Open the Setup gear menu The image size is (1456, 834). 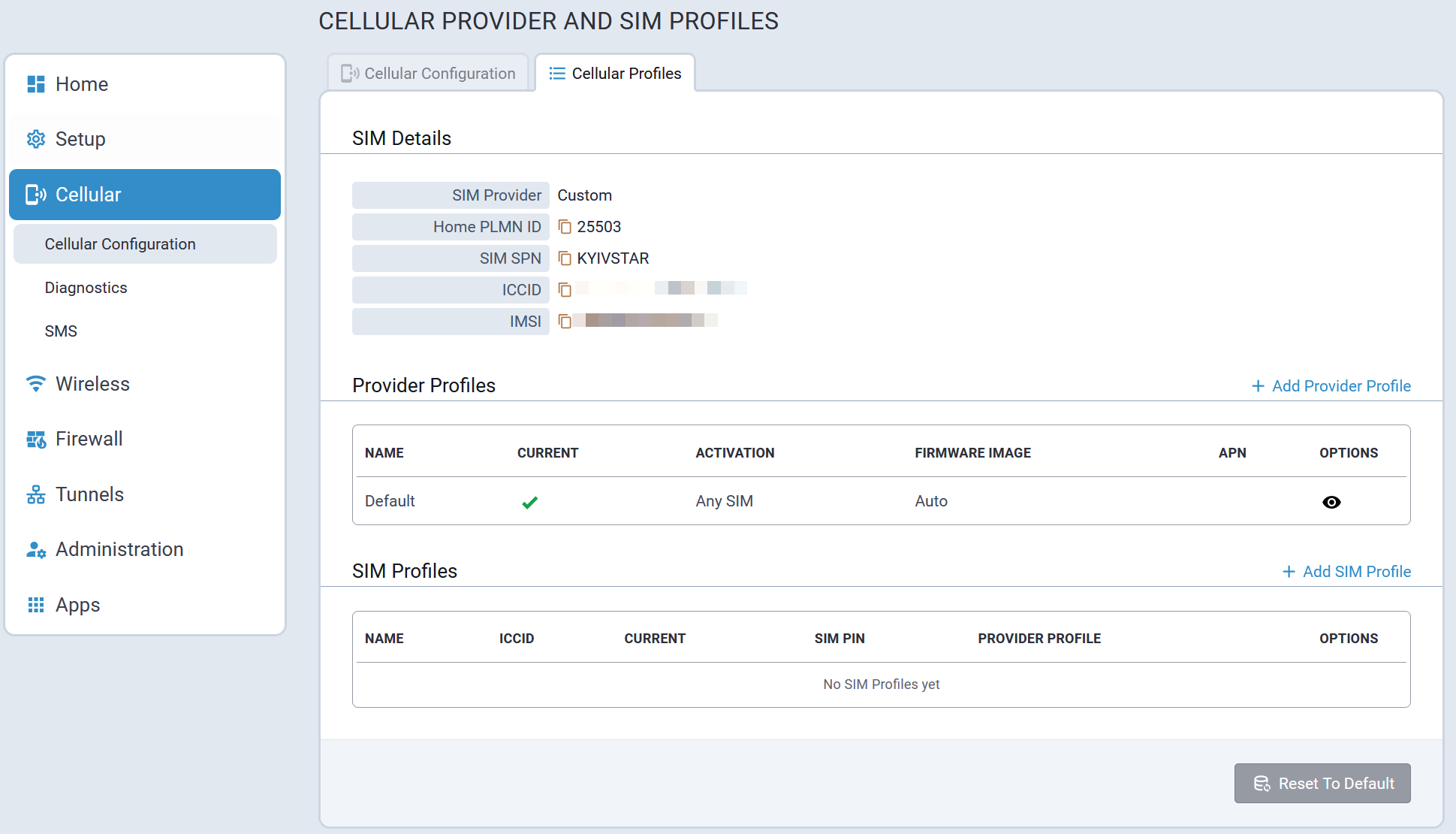(x=80, y=139)
